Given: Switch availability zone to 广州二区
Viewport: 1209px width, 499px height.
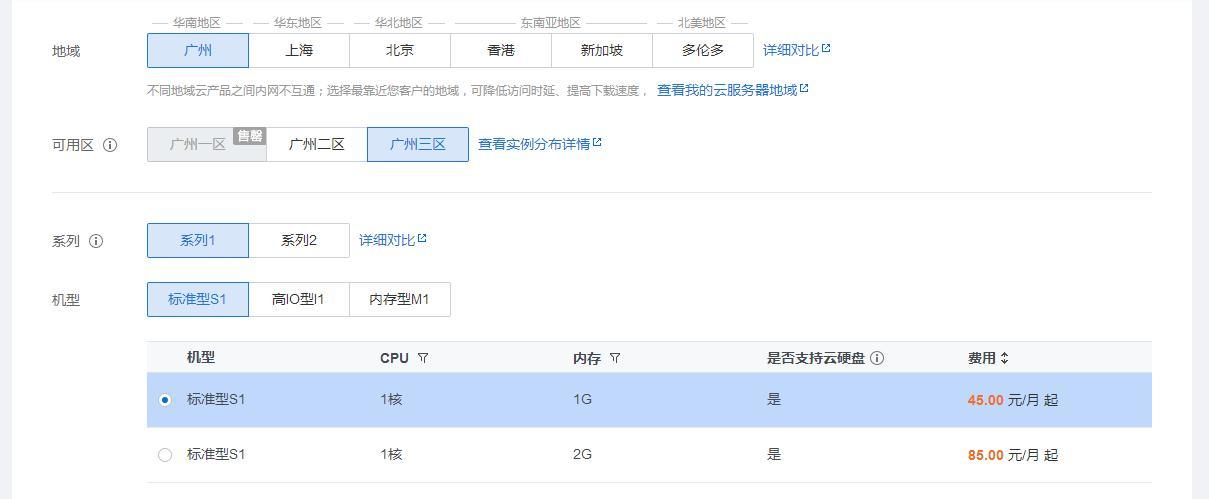Looking at the screenshot, I should [x=317, y=144].
